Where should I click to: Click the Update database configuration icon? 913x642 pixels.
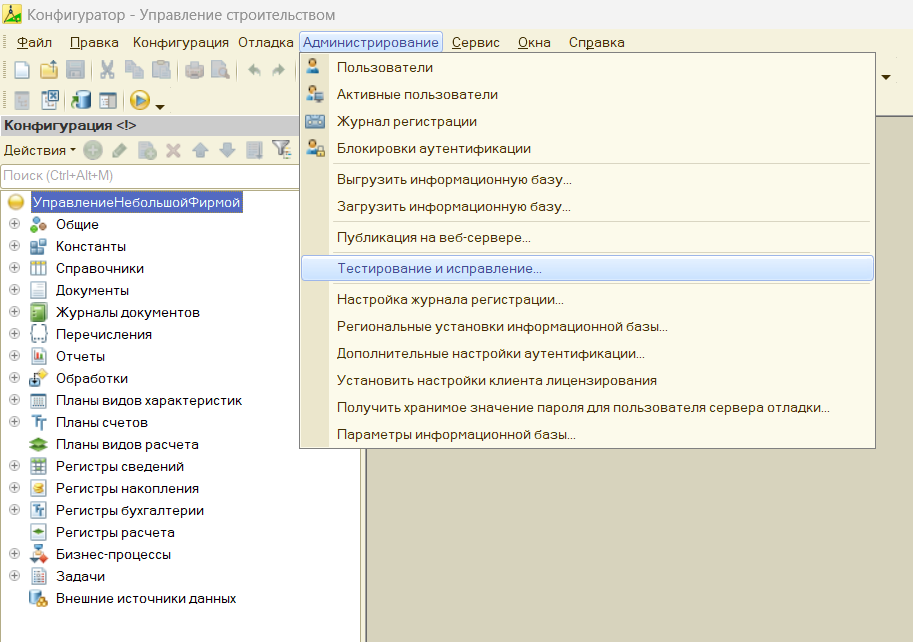click(81, 100)
